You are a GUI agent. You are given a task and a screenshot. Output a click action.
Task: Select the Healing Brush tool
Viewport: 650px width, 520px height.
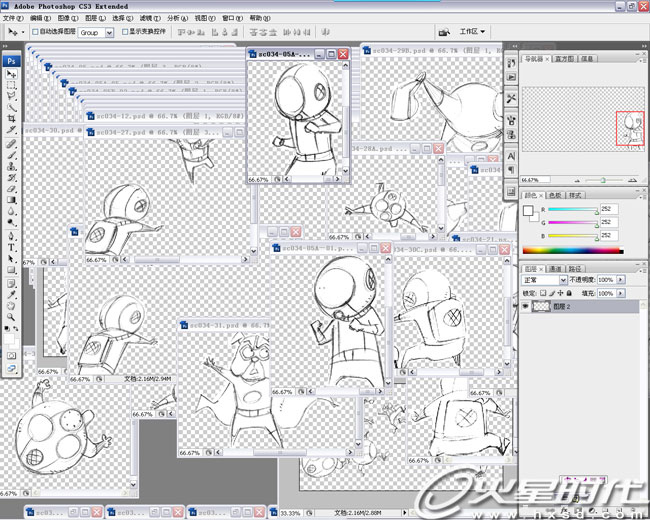click(x=11, y=144)
